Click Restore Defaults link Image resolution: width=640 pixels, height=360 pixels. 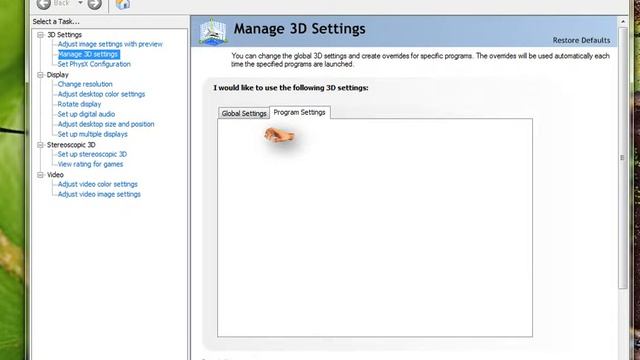581,40
